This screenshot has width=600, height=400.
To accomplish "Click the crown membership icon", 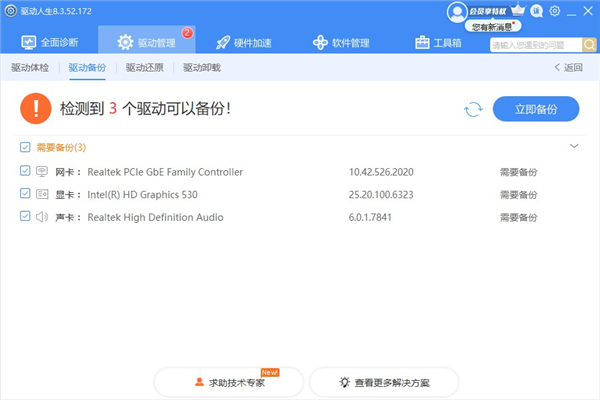I will click(x=518, y=10).
